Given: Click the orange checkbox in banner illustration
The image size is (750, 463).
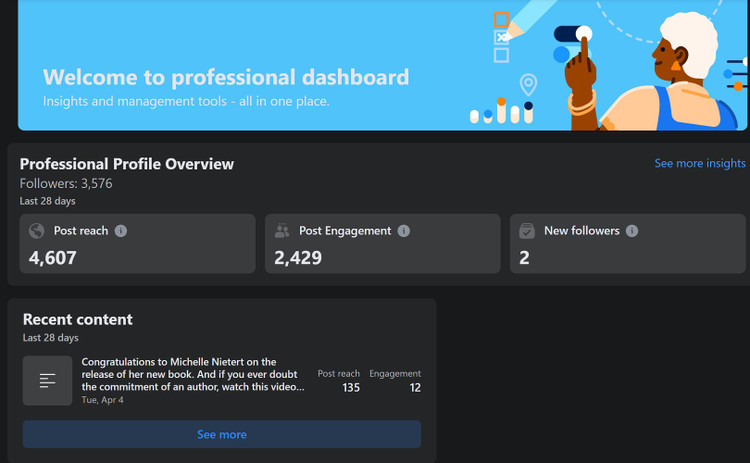Looking at the screenshot, I should point(501,19).
